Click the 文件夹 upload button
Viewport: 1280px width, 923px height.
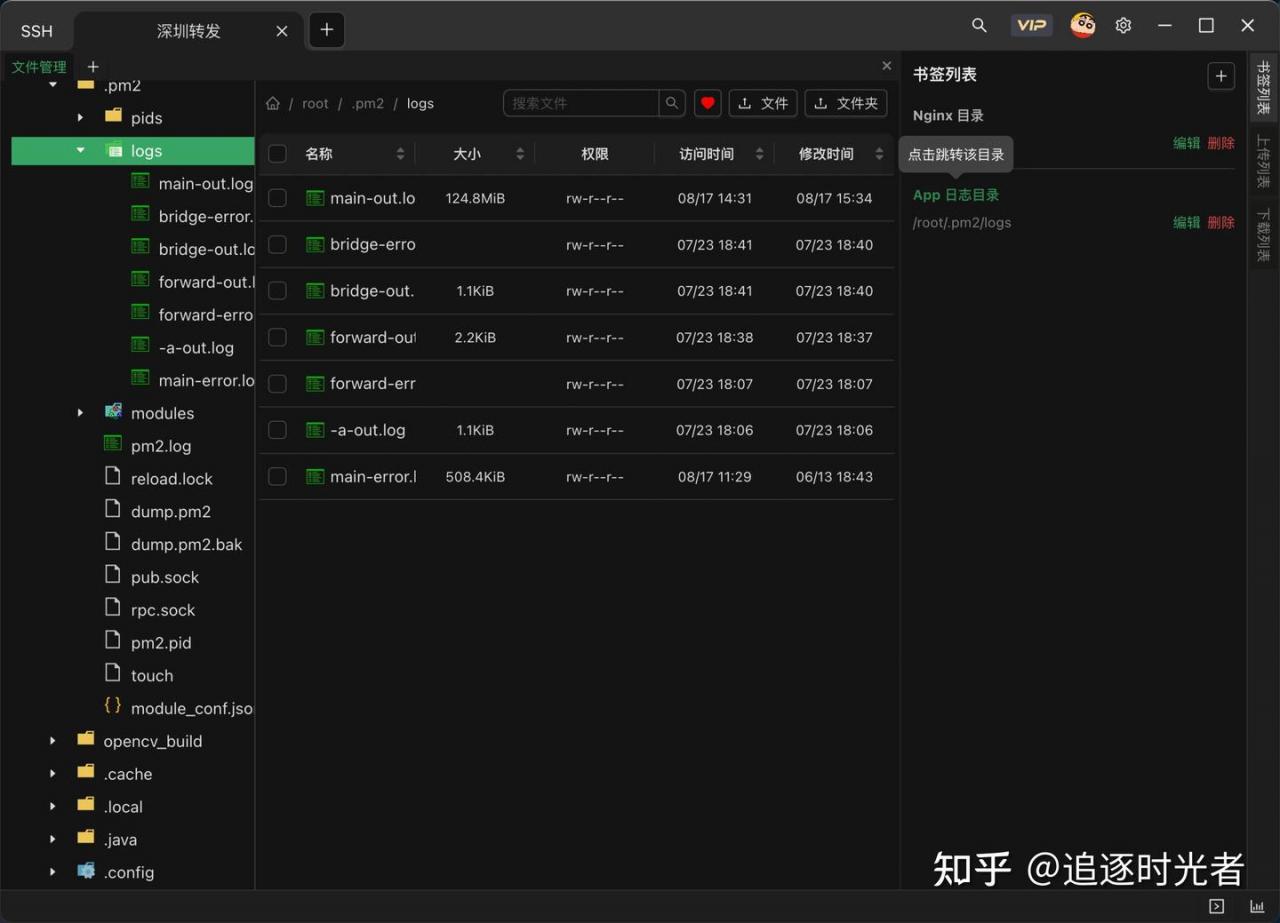point(846,103)
